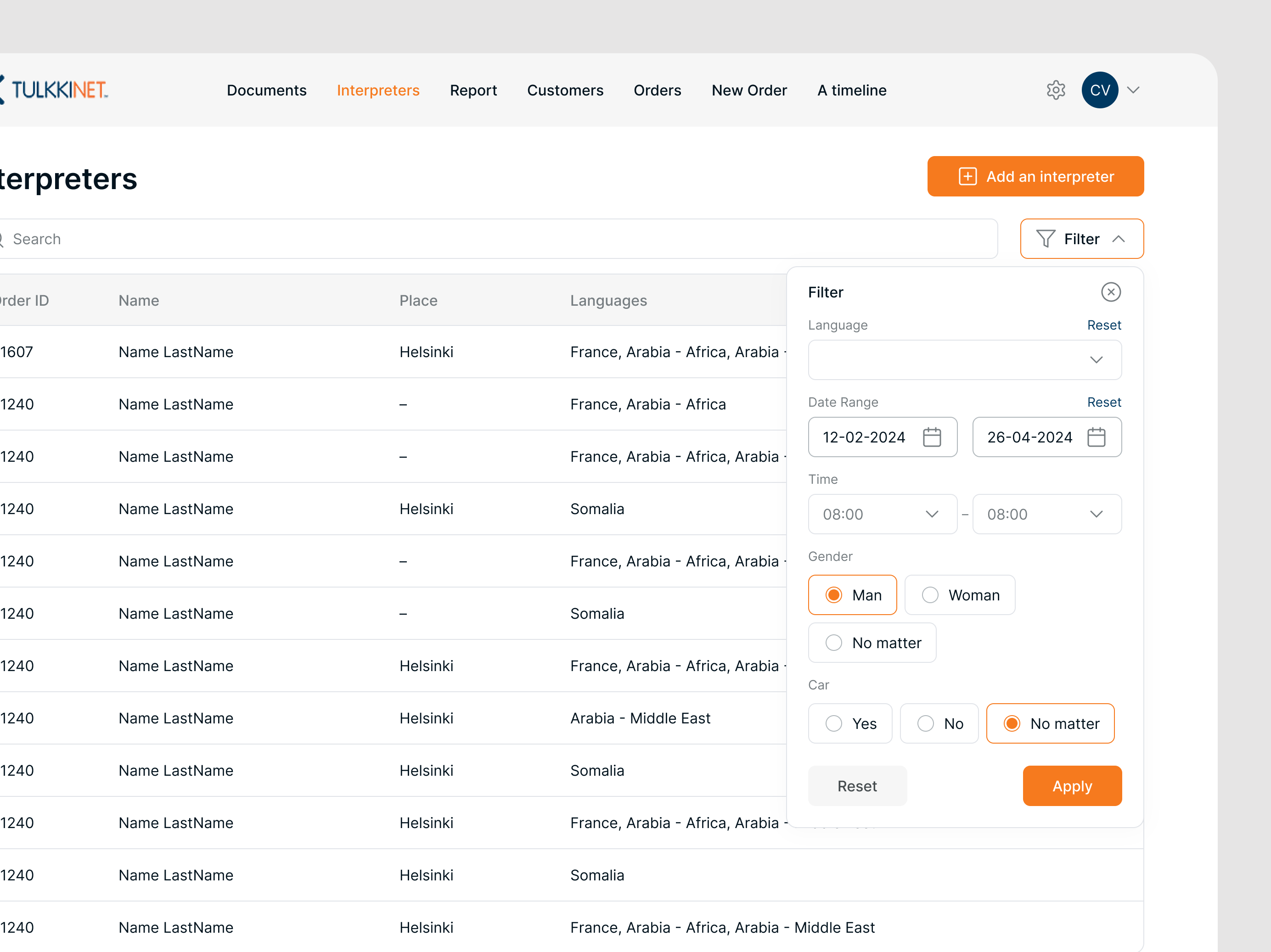This screenshot has width=1271, height=952.
Task: Choose No matter for Gender
Action: click(872, 642)
